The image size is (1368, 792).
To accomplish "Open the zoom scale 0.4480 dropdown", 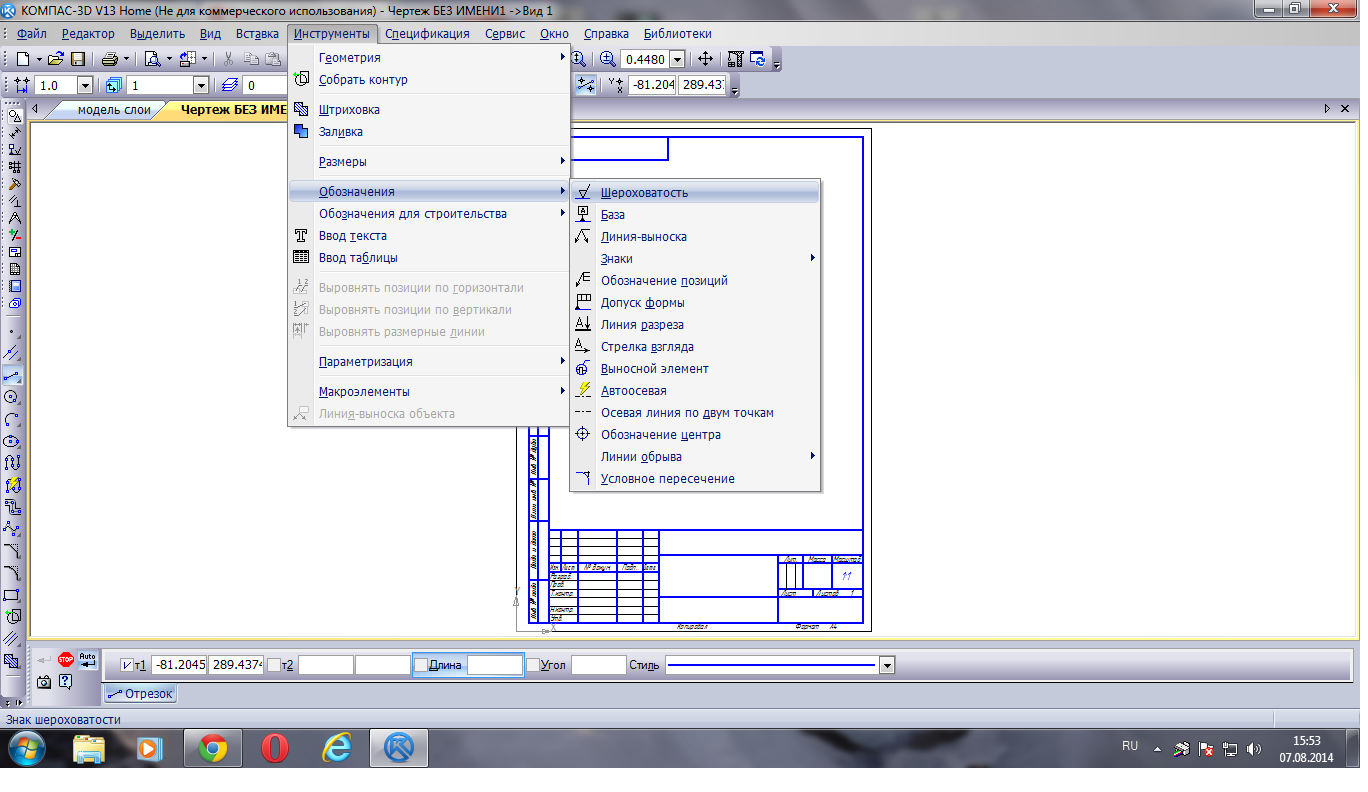I will (x=677, y=59).
